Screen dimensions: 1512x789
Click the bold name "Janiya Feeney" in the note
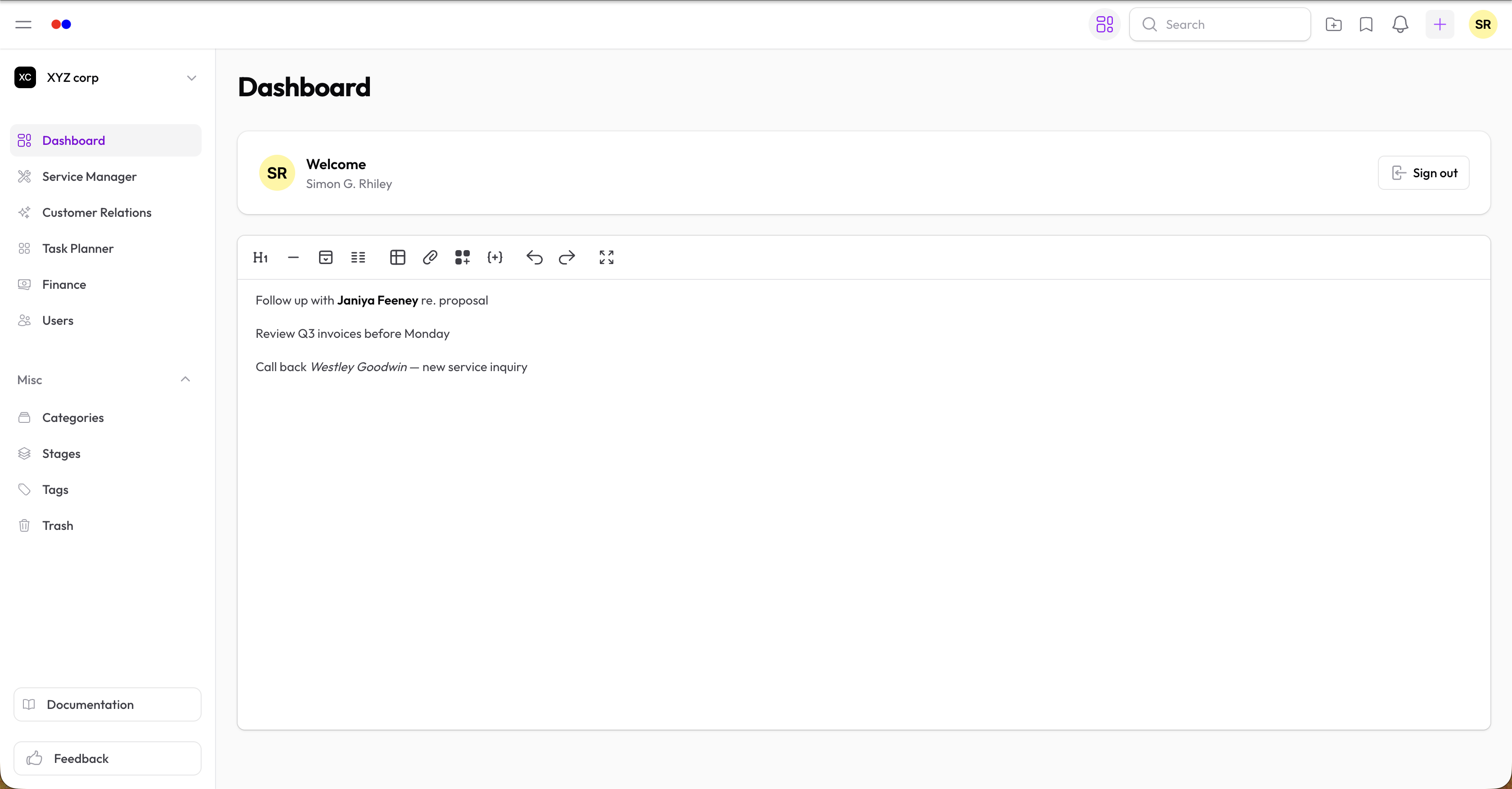coord(378,300)
